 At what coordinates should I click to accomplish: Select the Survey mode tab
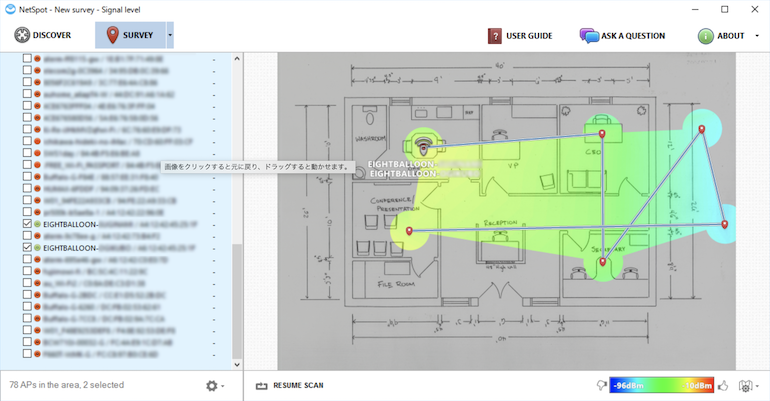coord(130,36)
